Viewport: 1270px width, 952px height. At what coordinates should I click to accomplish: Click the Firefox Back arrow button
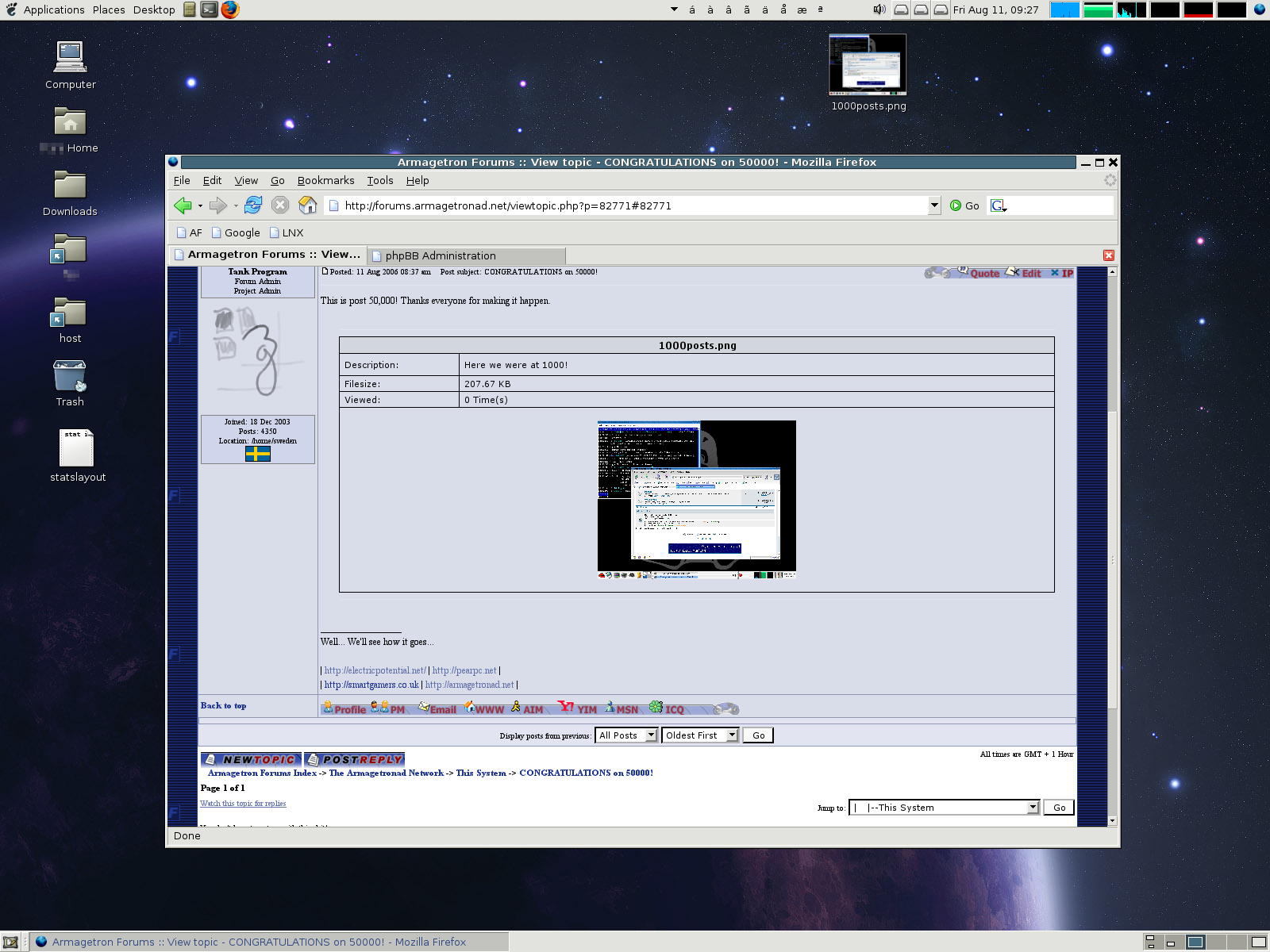click(x=183, y=205)
